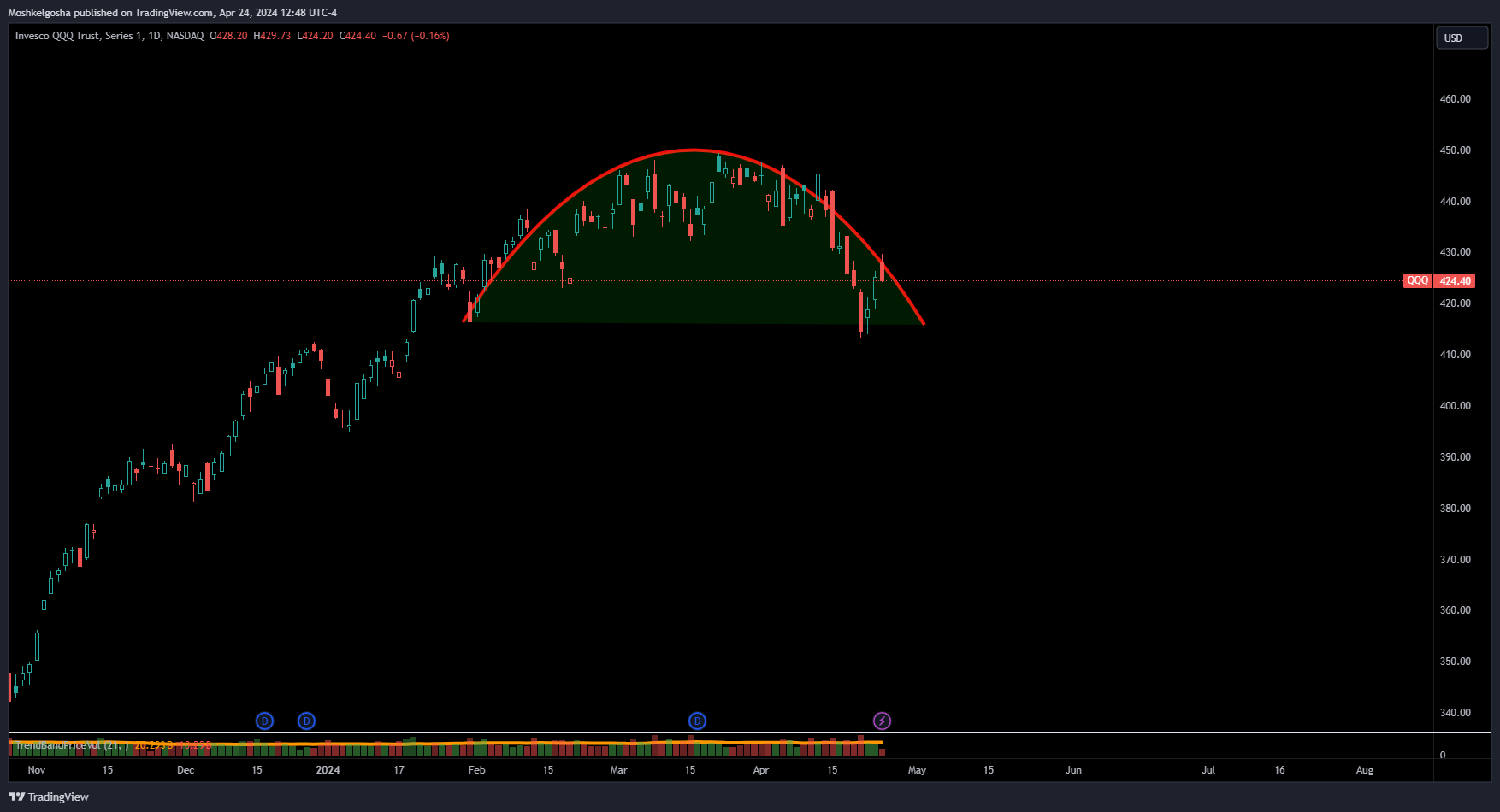Click the 390.00 price axis label
Screen dimensions: 1500x812
[1455, 457]
